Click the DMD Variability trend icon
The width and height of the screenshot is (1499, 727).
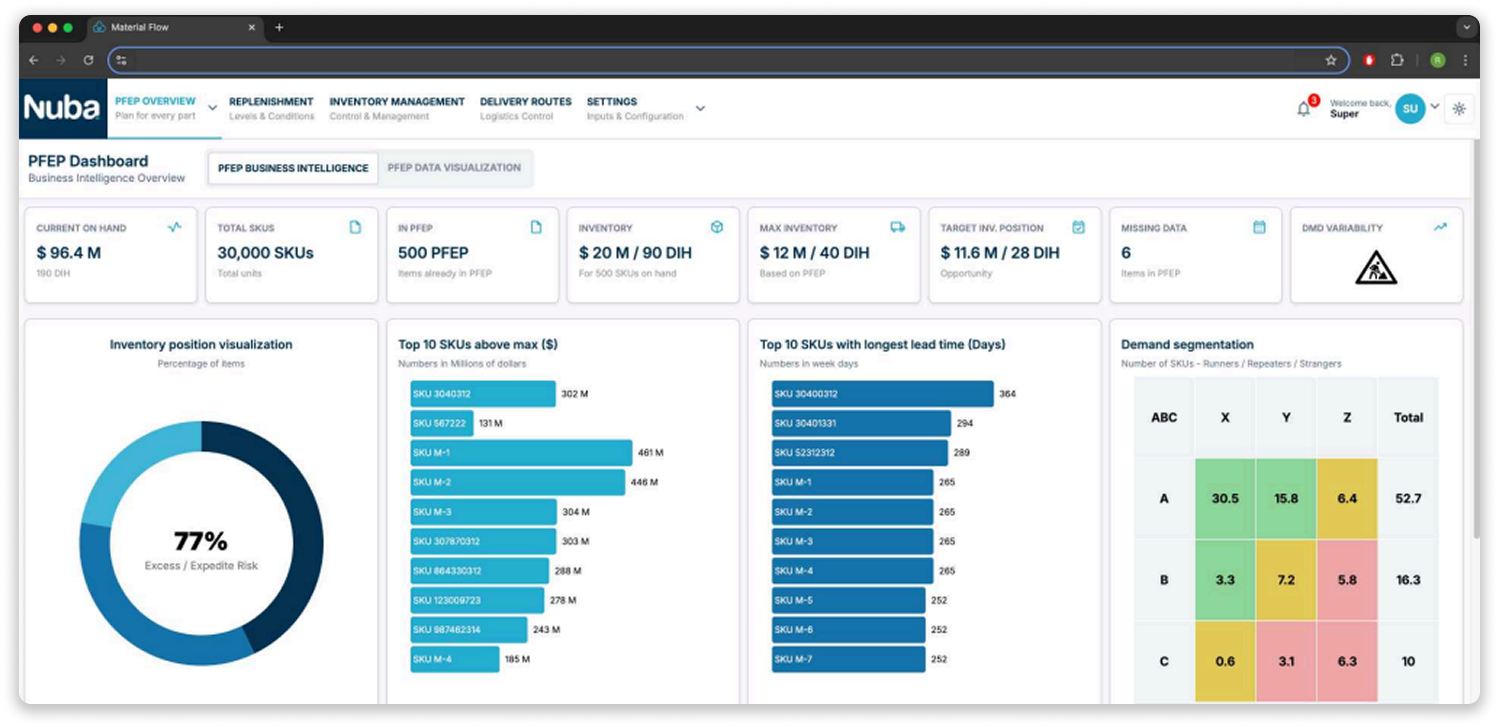tap(1440, 227)
